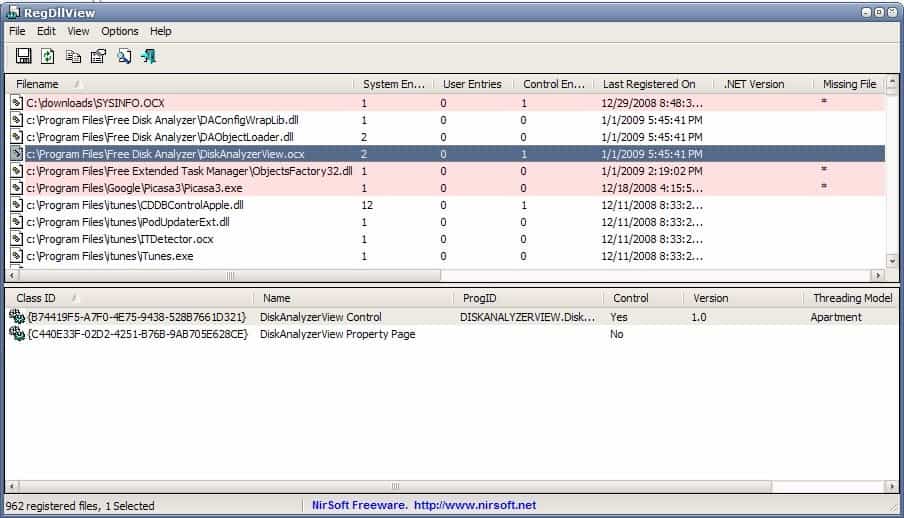Image resolution: width=904 pixels, height=518 pixels.
Task: Open the www.nirsoft.net link
Action: click(x=475, y=506)
